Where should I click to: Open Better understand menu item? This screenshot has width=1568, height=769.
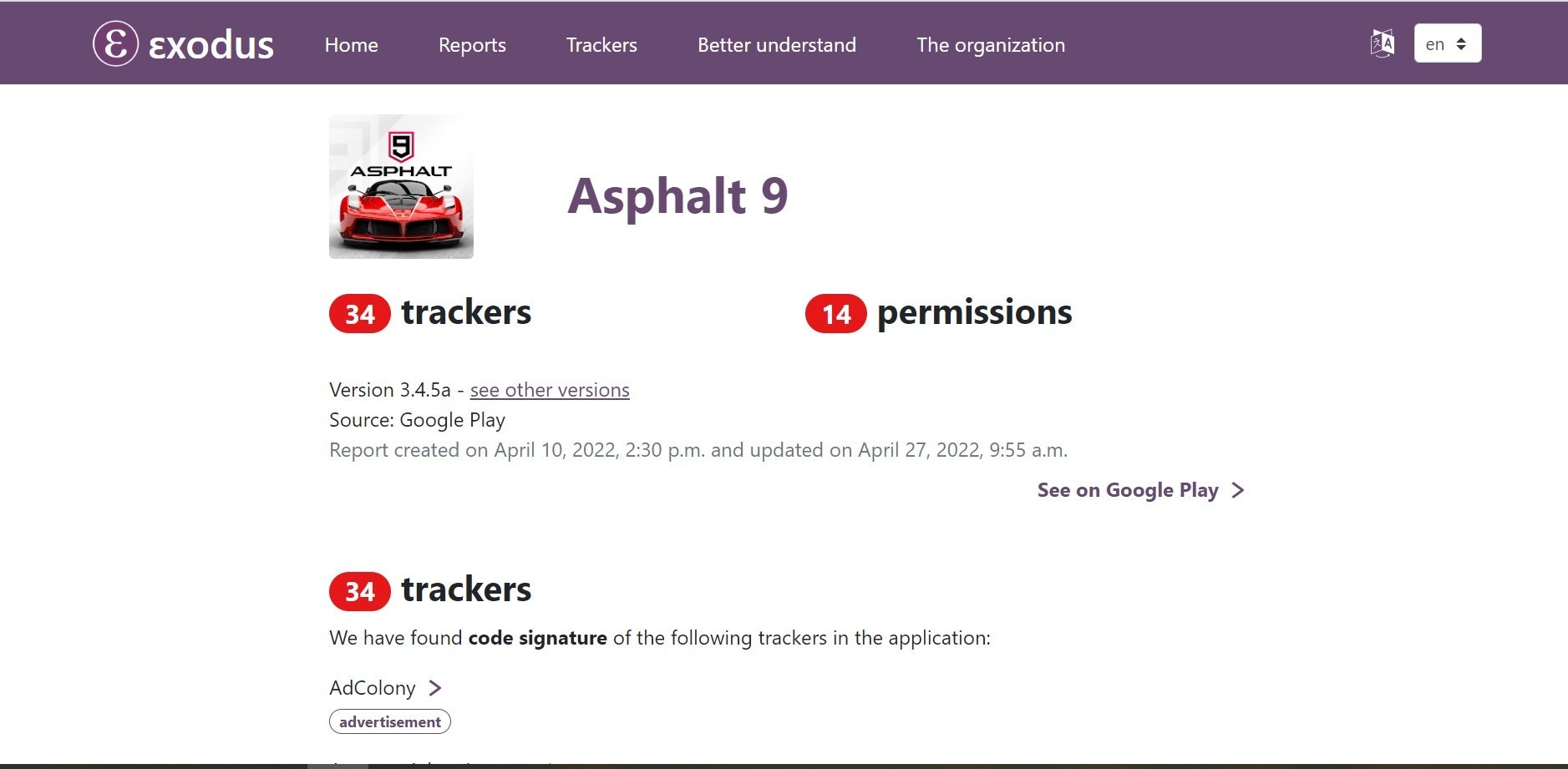(776, 45)
